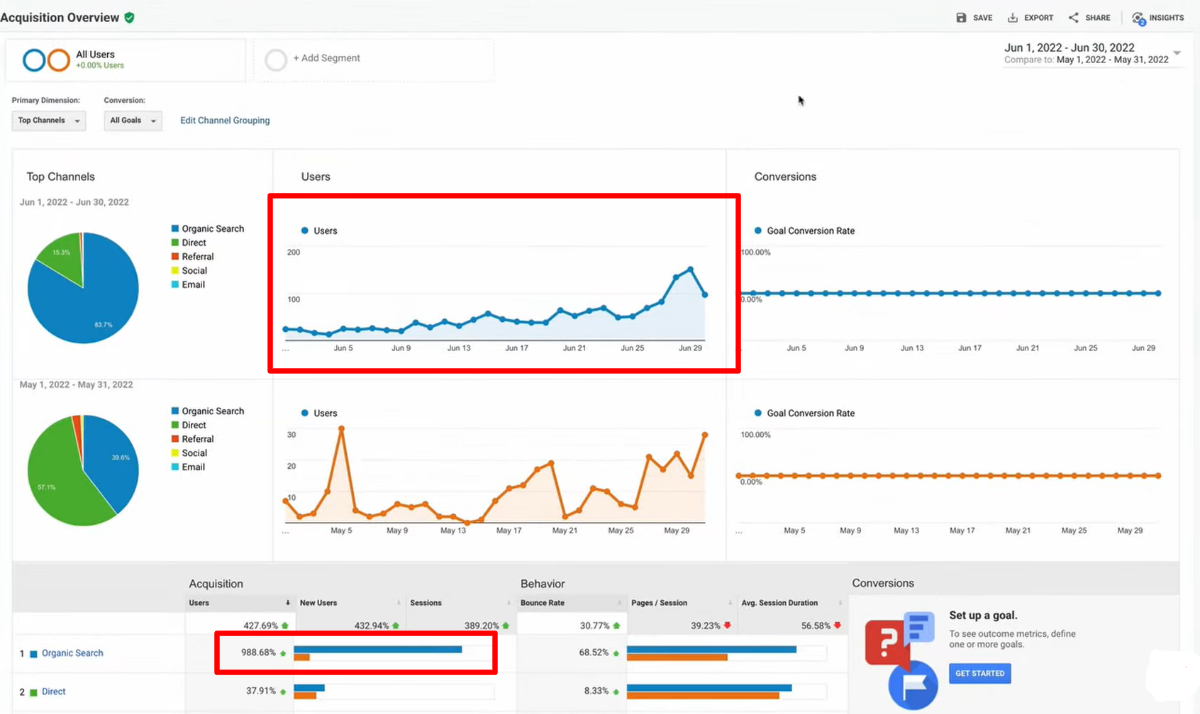This screenshot has width=1200, height=714.
Task: Click the Set up a goal heading
Action: pos(983,615)
